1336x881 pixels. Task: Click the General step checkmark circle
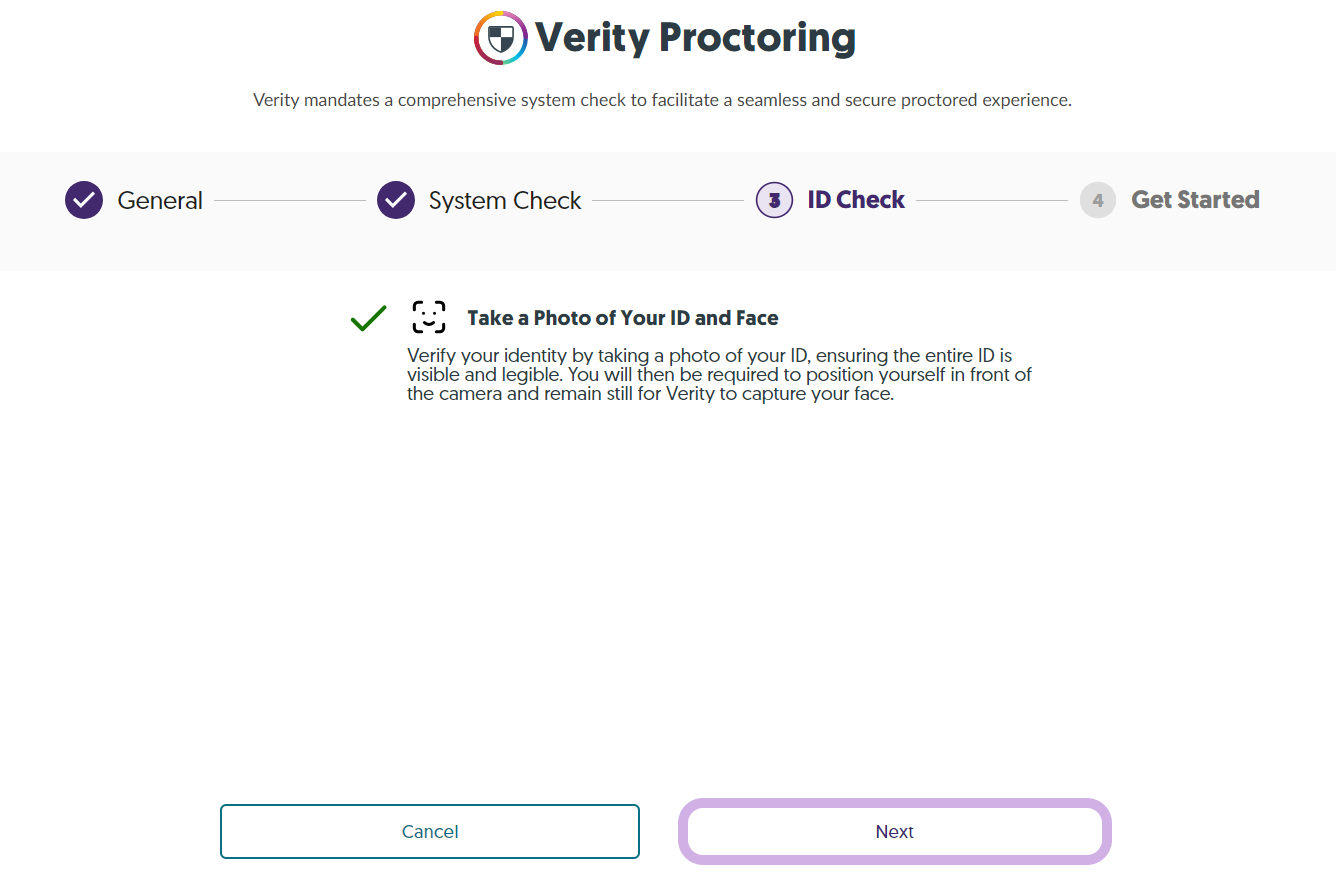[x=84, y=200]
